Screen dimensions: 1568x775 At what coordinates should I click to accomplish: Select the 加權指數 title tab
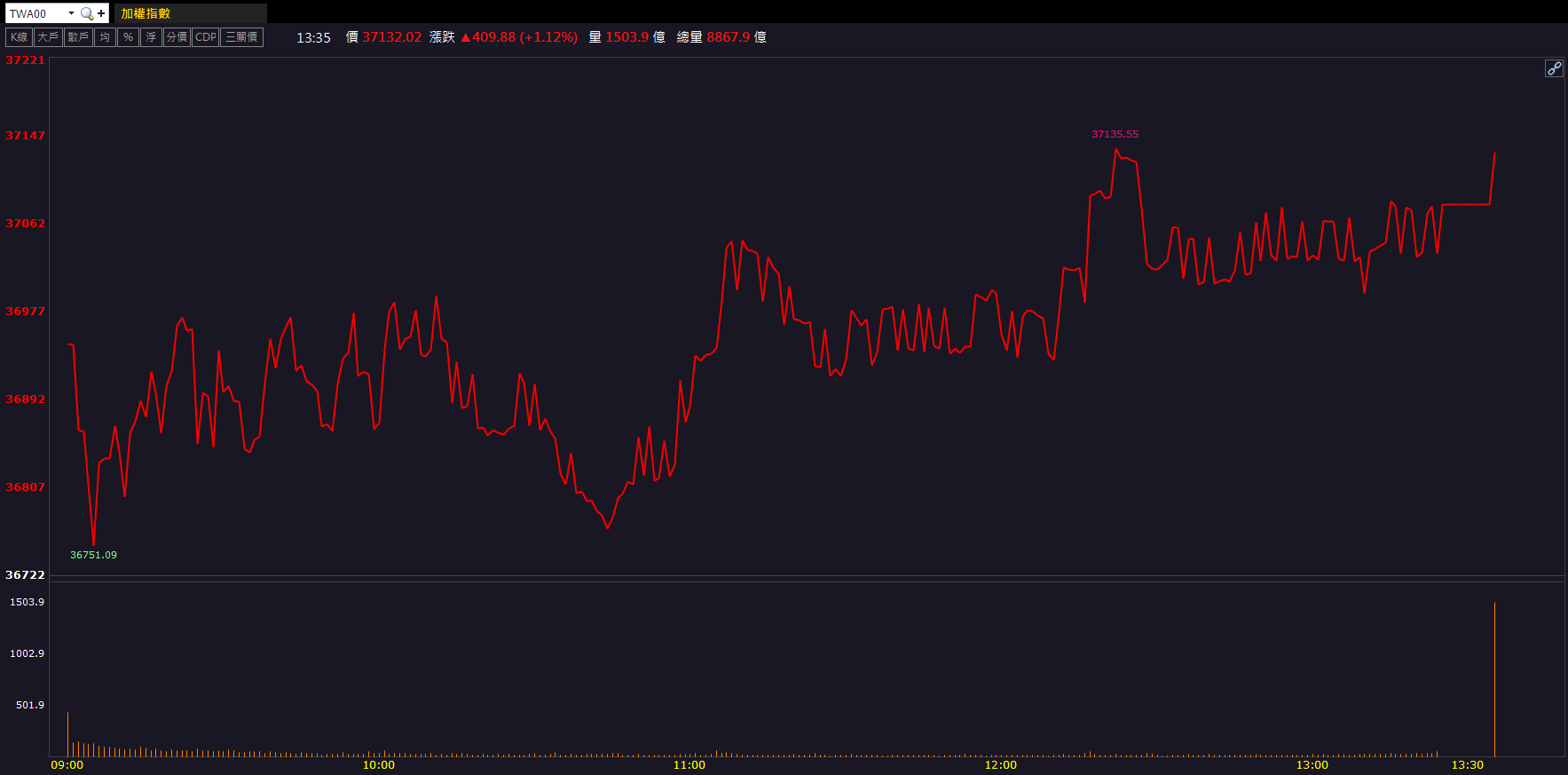pos(146,13)
